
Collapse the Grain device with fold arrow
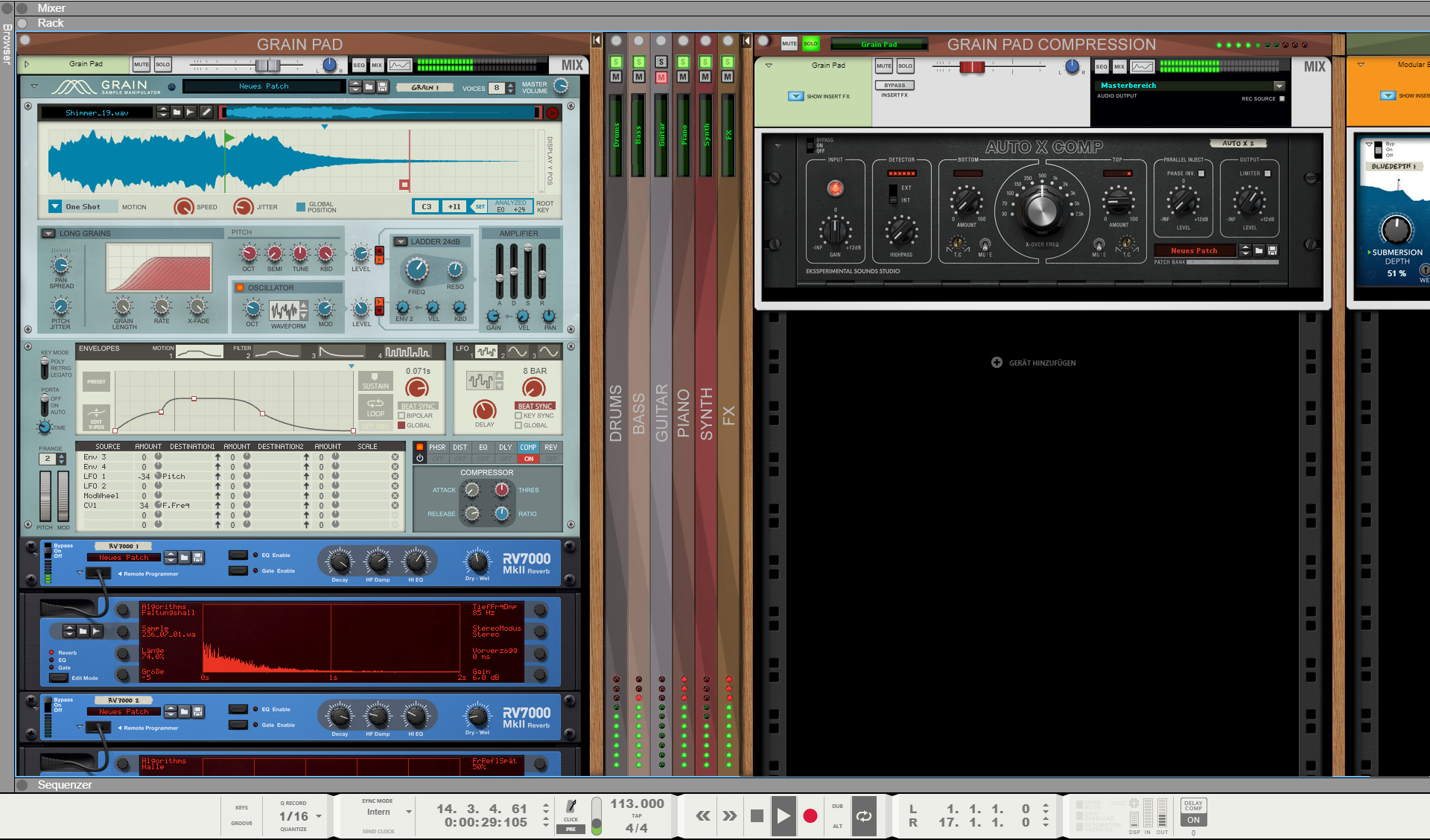(34, 86)
